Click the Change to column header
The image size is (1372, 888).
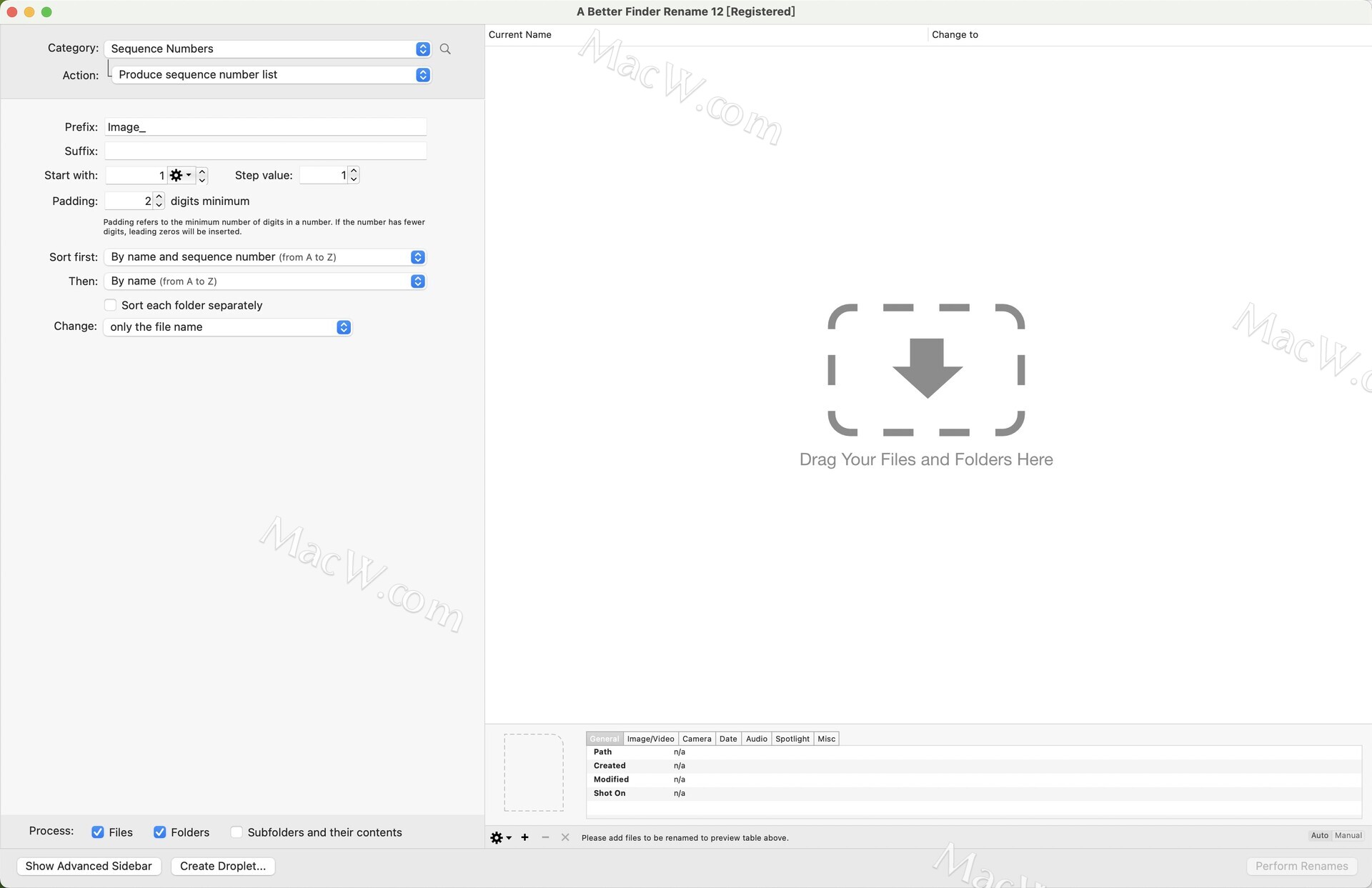1149,34
